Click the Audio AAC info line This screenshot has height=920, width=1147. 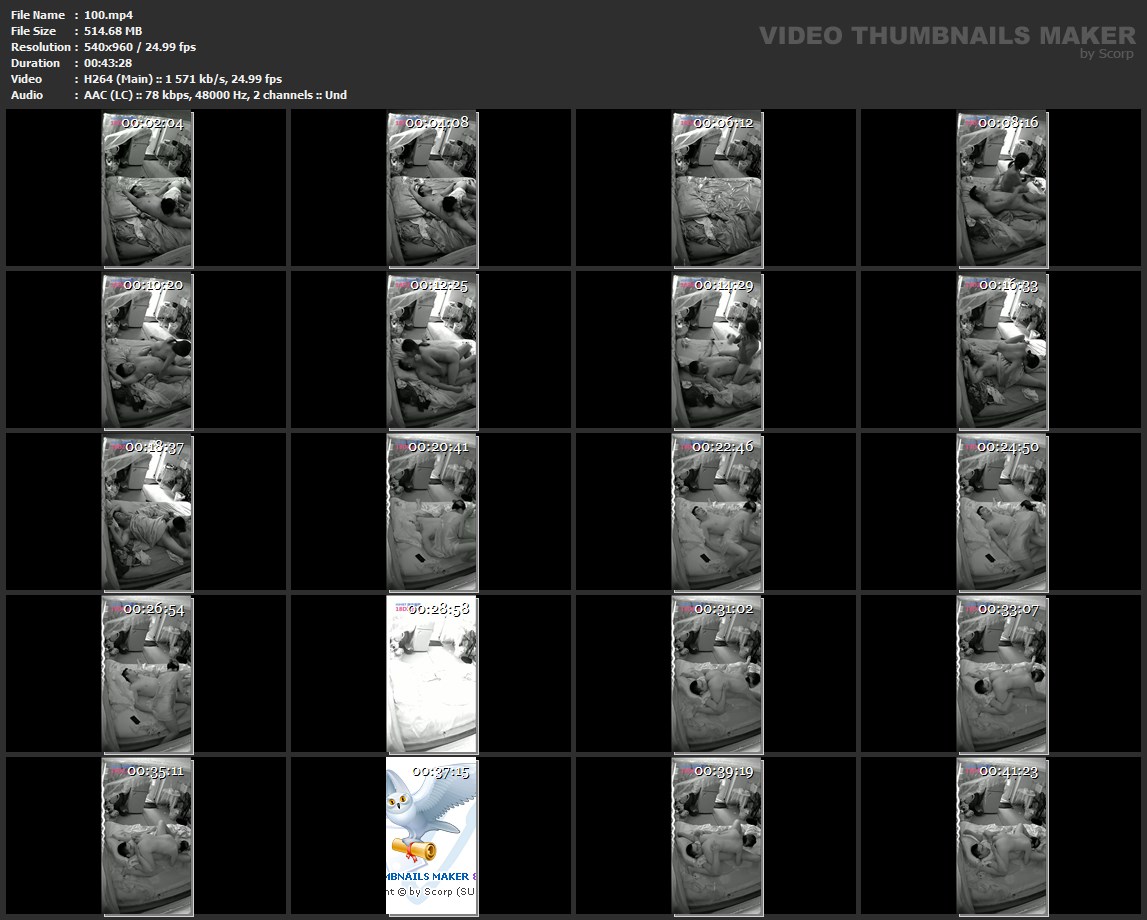coord(215,95)
